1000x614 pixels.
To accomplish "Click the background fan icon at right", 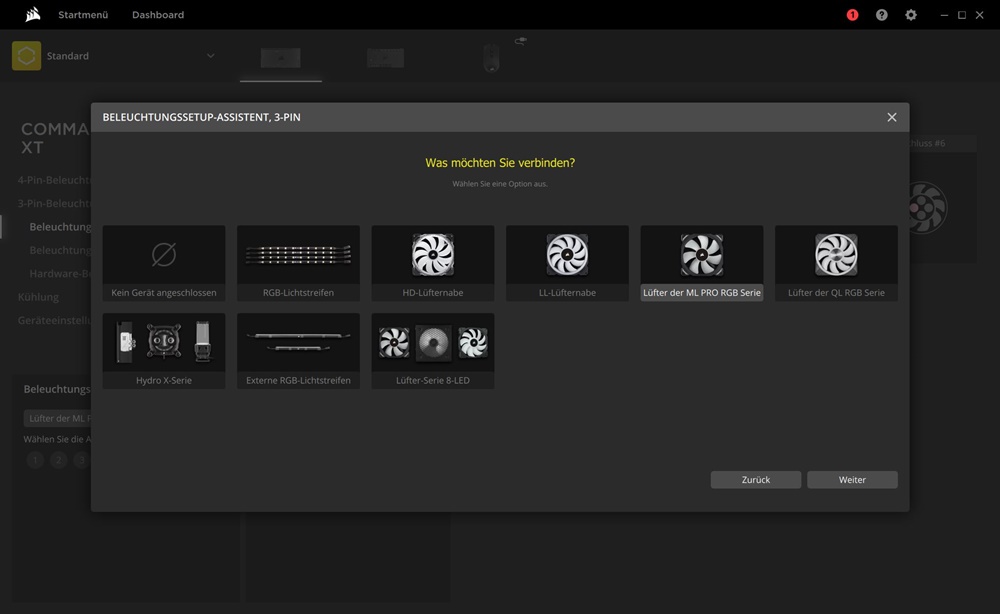I will [x=926, y=207].
